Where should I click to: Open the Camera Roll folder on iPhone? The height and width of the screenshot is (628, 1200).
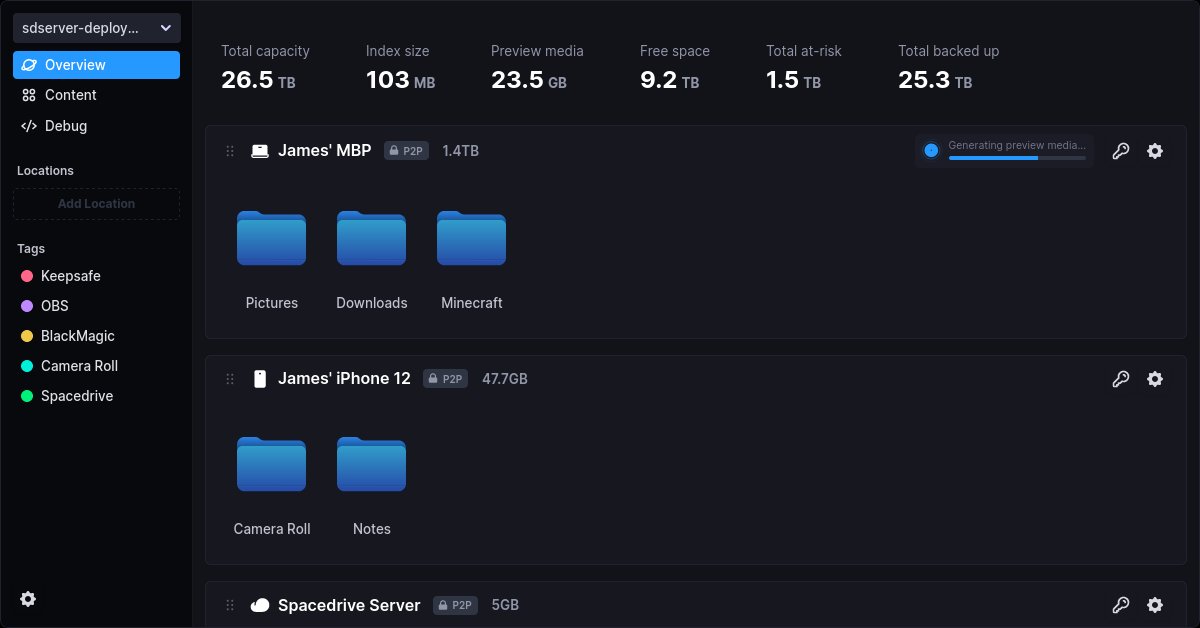click(x=272, y=486)
